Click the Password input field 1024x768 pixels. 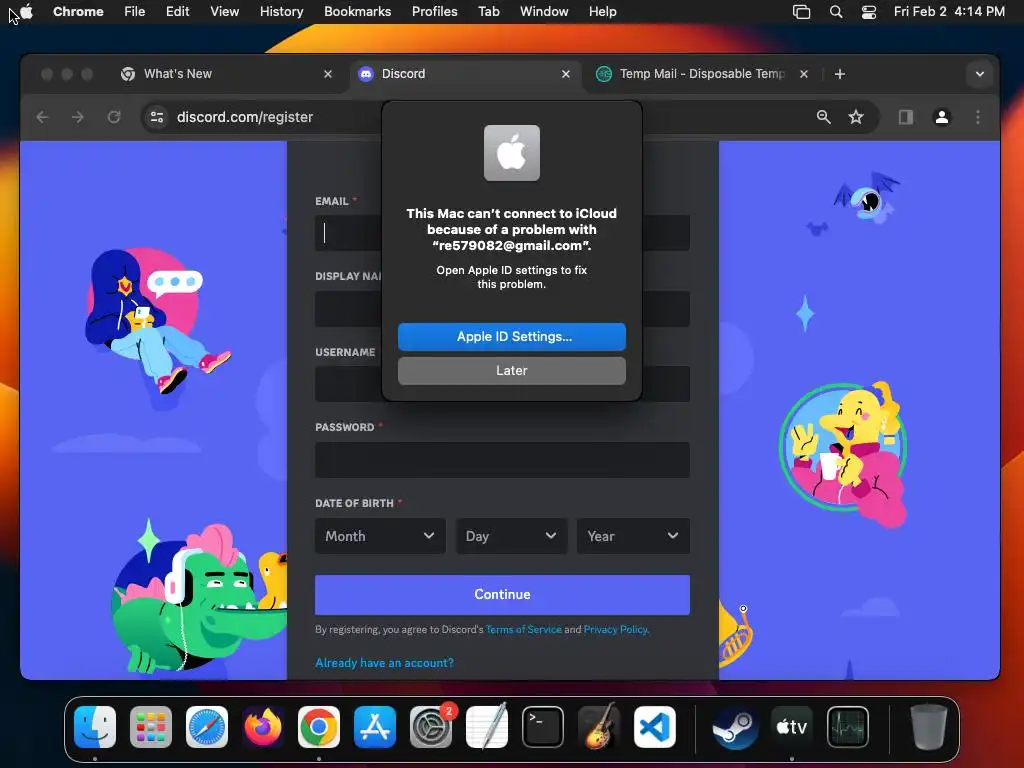502,460
